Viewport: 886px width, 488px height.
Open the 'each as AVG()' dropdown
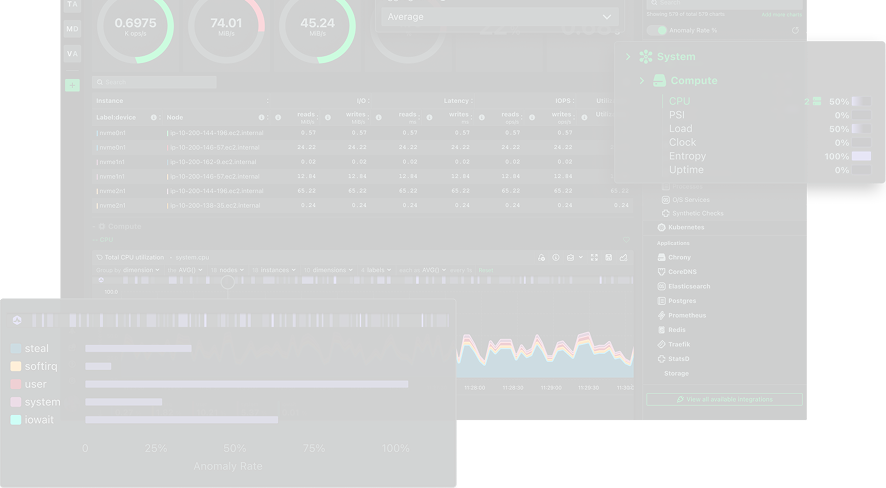click(x=423, y=270)
